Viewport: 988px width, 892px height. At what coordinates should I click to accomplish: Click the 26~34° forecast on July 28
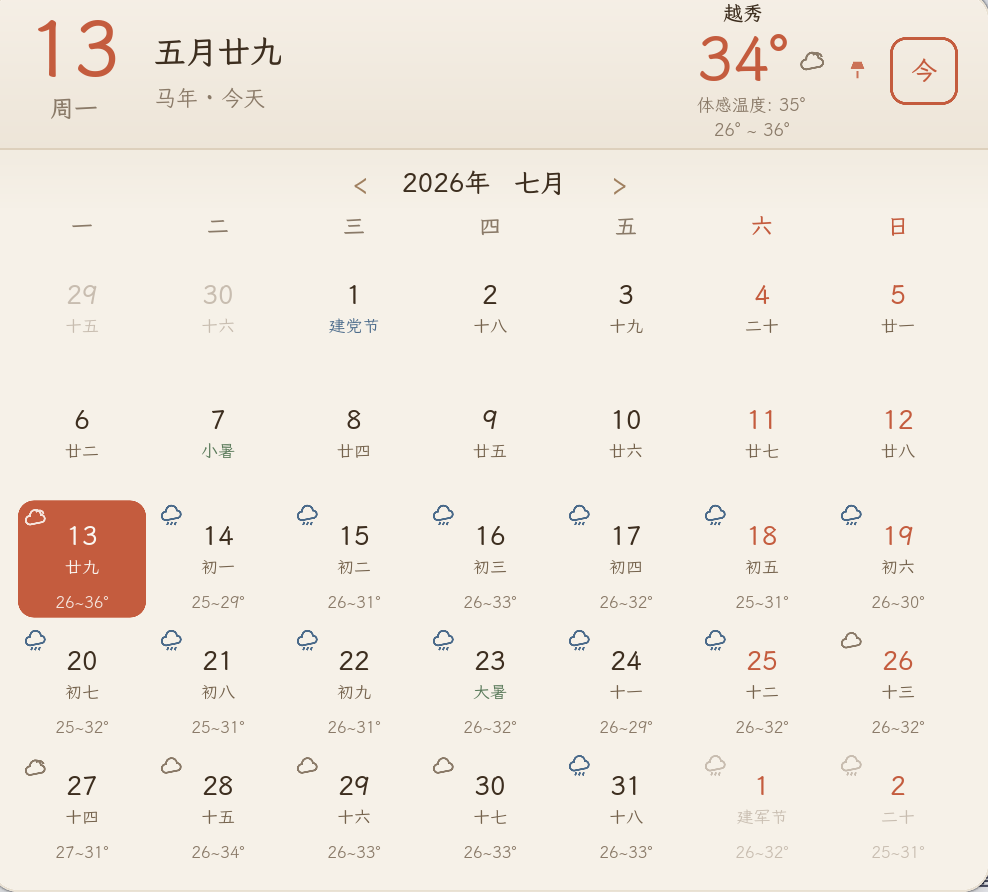(x=218, y=852)
